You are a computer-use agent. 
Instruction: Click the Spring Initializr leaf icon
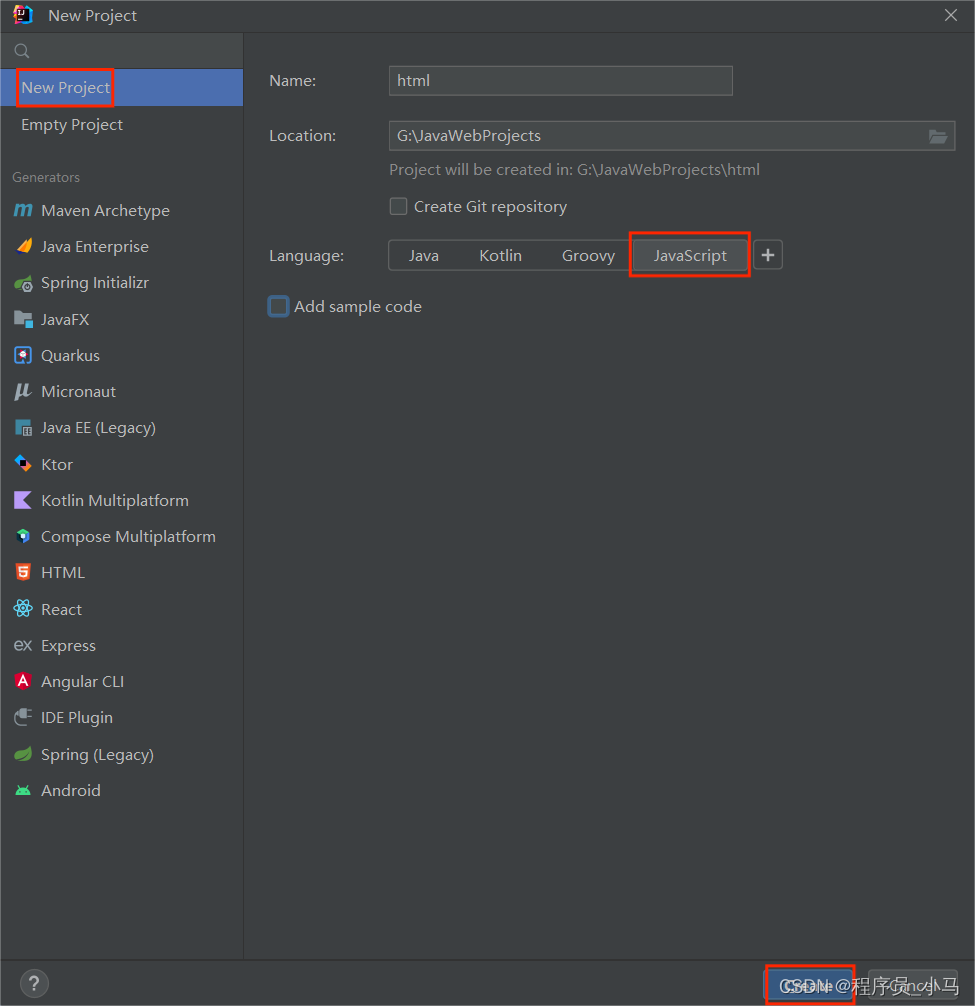coord(24,283)
